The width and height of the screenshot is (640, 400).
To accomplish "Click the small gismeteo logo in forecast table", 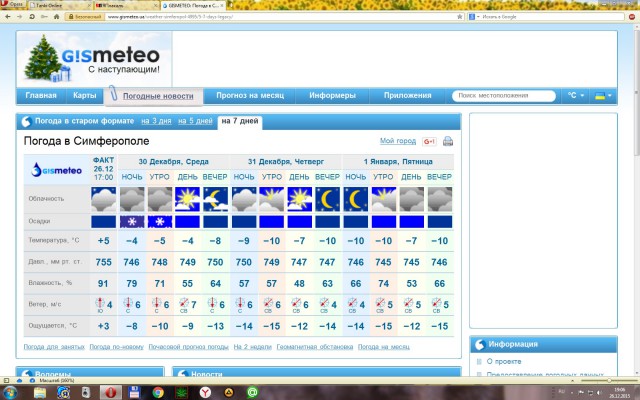I will [57, 169].
